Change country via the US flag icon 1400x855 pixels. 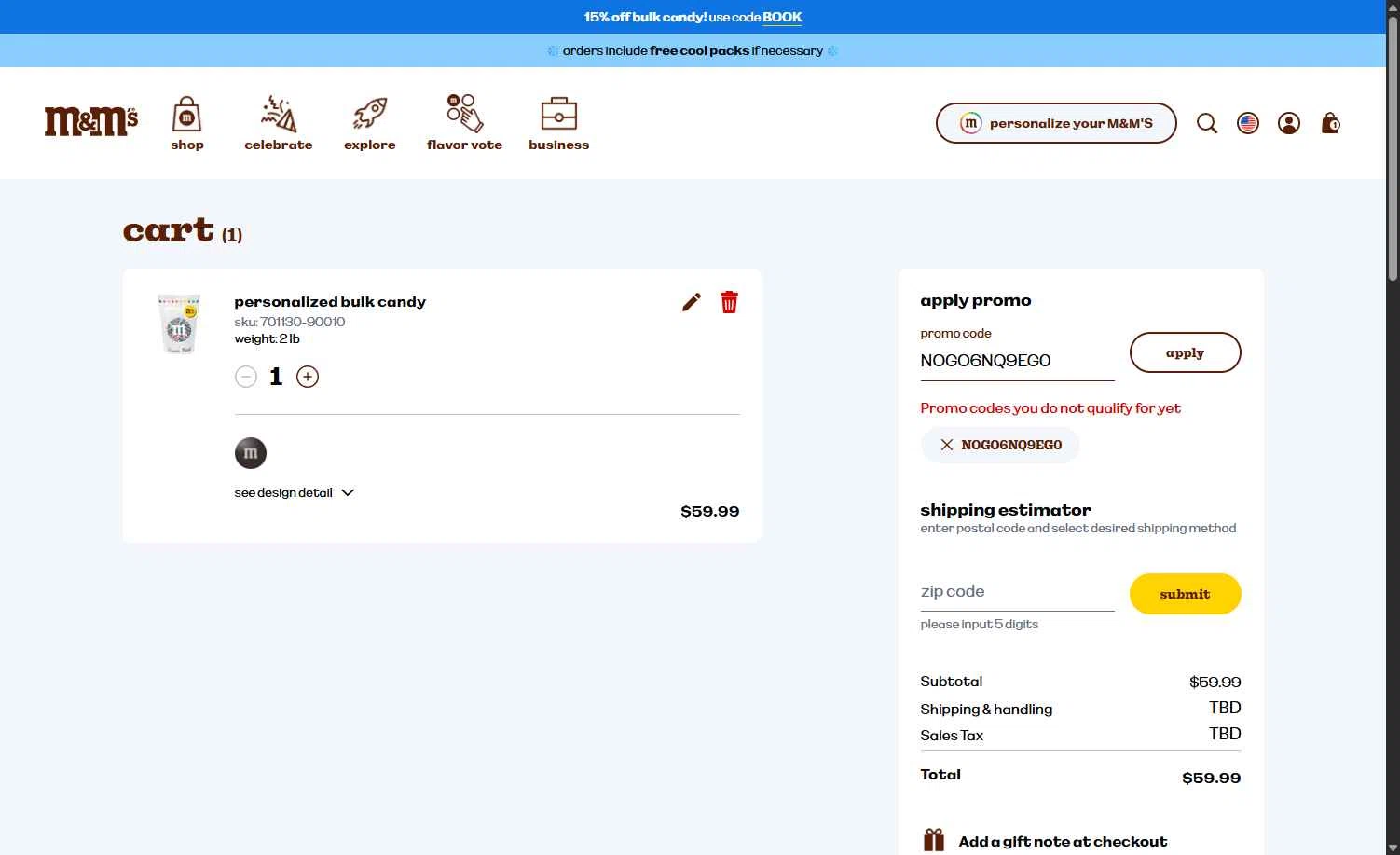[1248, 123]
